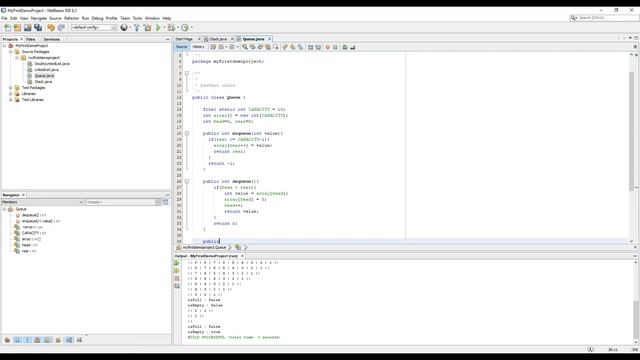This screenshot has height=360, width=640.
Task: Collapse the Source Packages tree node
Action: (x=11, y=52)
